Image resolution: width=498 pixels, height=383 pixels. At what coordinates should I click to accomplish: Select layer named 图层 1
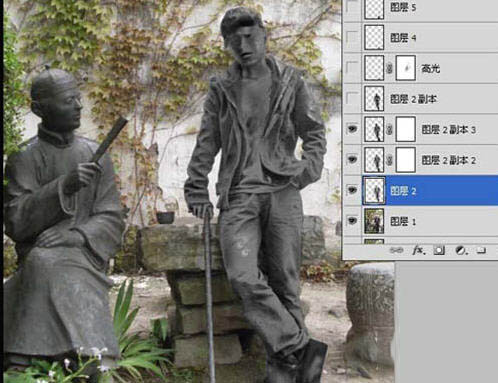coord(403,221)
